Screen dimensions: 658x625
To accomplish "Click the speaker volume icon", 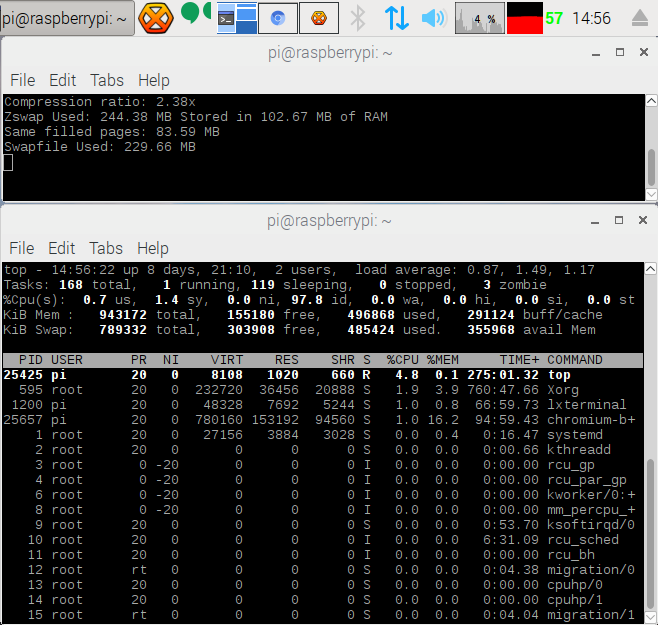I will tap(433, 18).
